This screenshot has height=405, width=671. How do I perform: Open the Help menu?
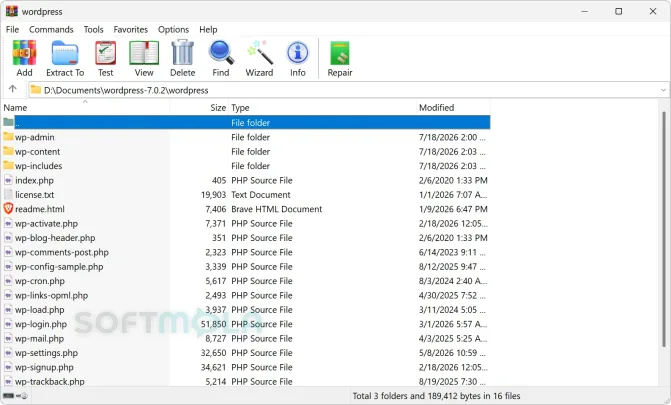pos(208,30)
